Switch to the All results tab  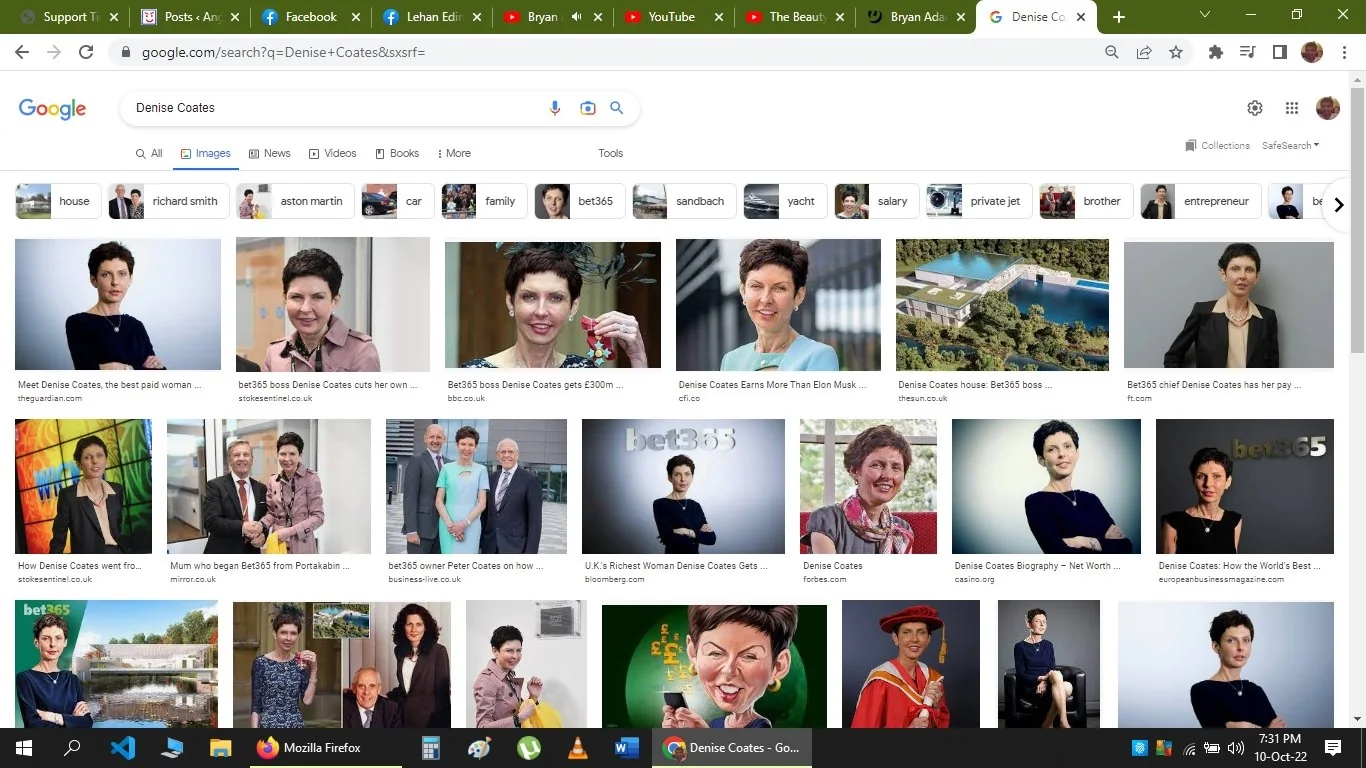[x=149, y=153]
